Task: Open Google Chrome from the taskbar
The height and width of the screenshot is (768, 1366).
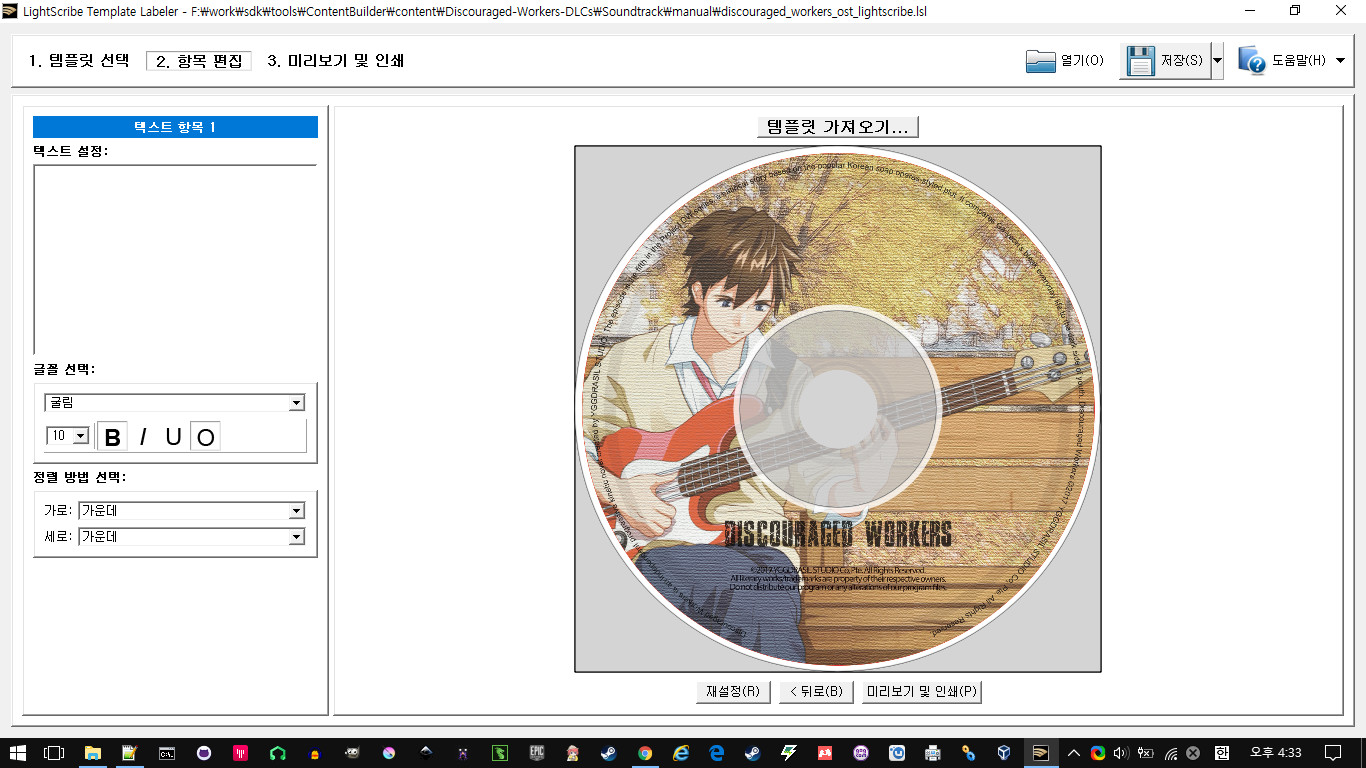Action: [645, 753]
